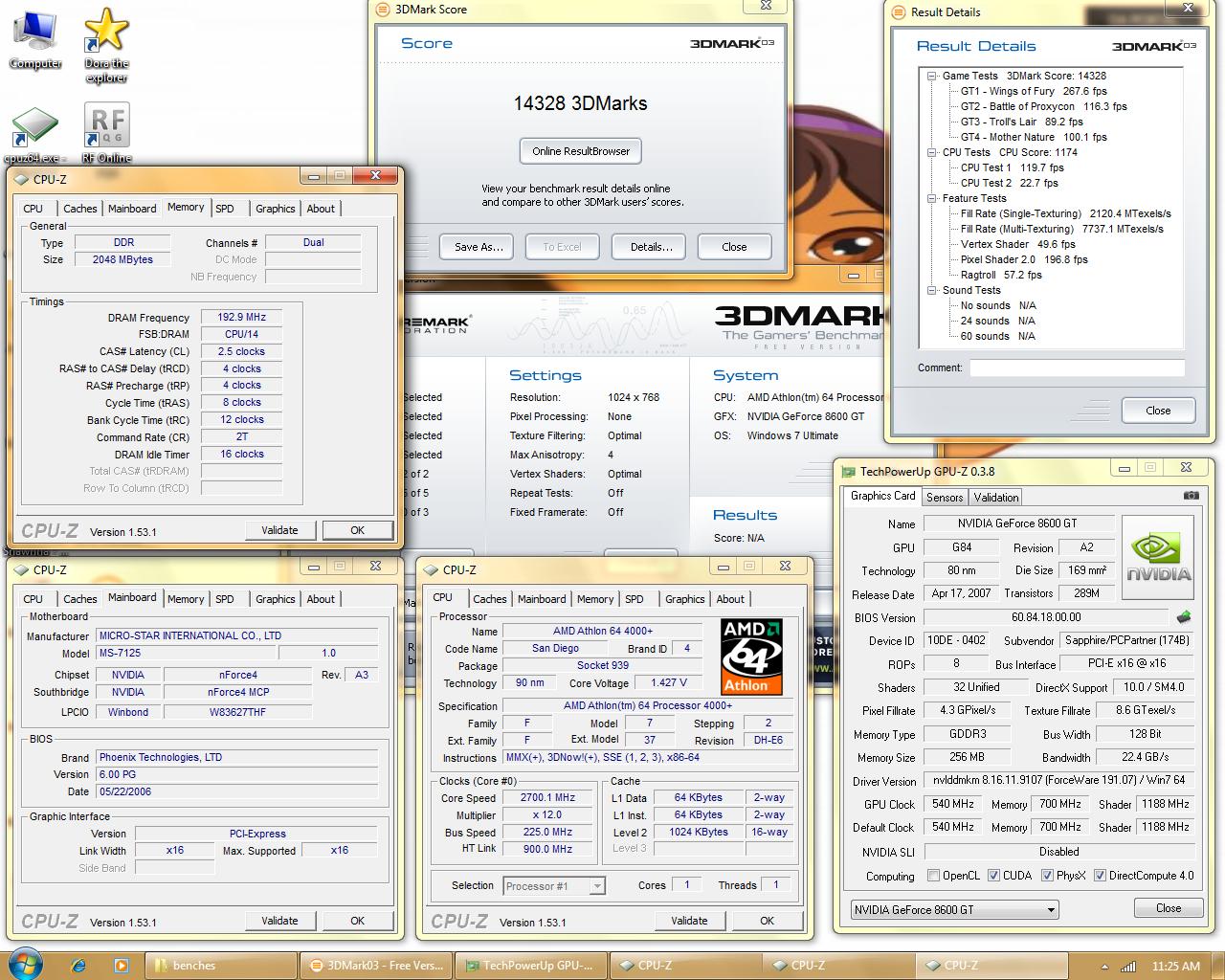
Task: Save BIOS with the GPU-Z chip icon
Action: click(1184, 617)
